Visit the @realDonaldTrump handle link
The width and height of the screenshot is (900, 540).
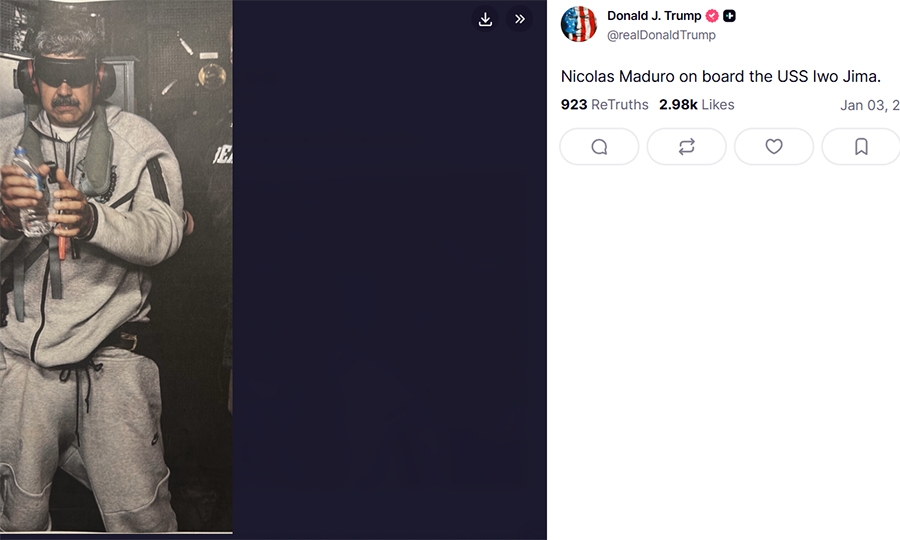tap(661, 35)
